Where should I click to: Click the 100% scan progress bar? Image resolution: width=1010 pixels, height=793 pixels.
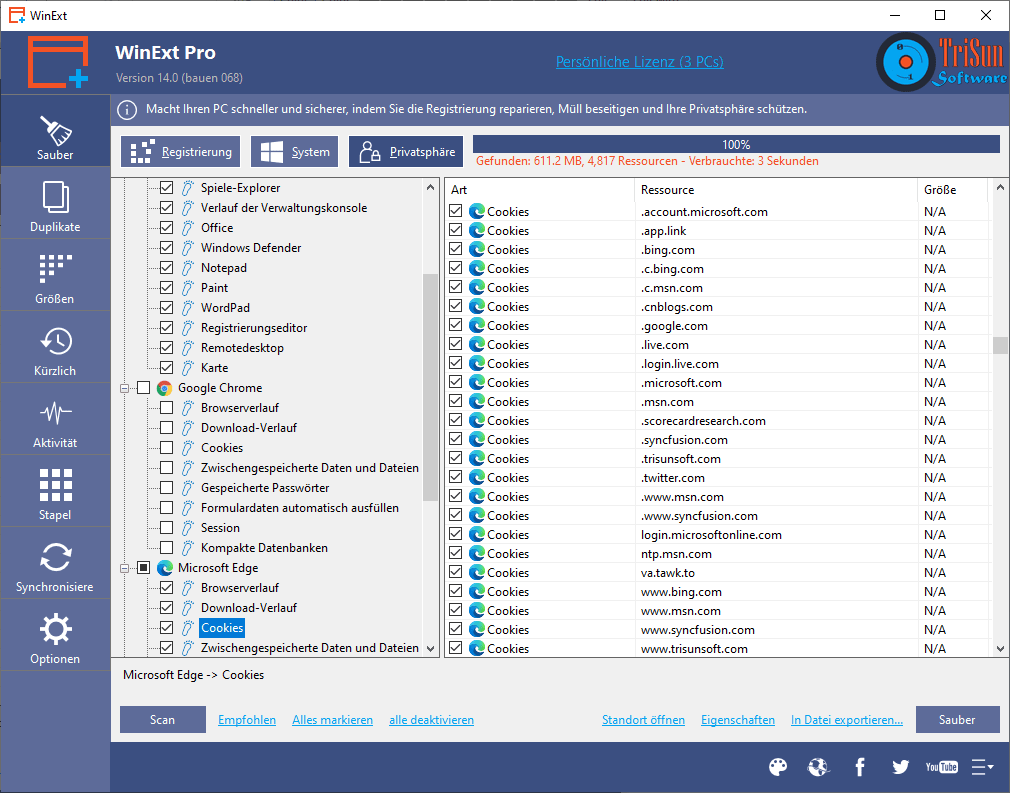click(x=736, y=144)
